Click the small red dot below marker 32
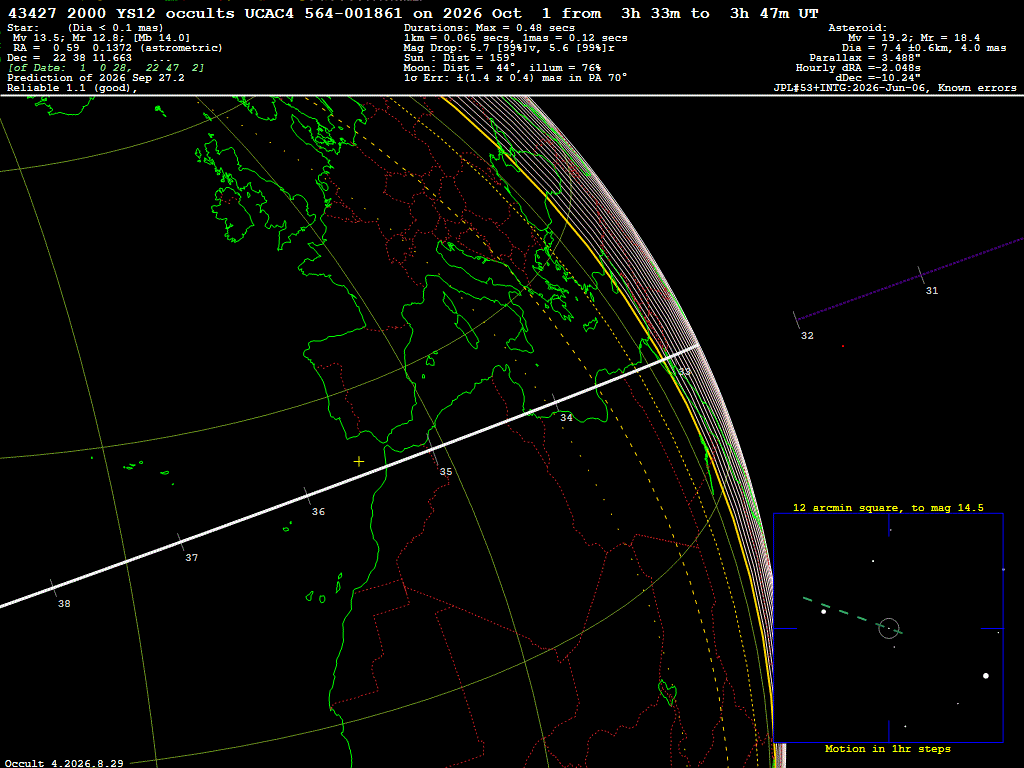This screenshot has height=768, width=1024. point(843,346)
